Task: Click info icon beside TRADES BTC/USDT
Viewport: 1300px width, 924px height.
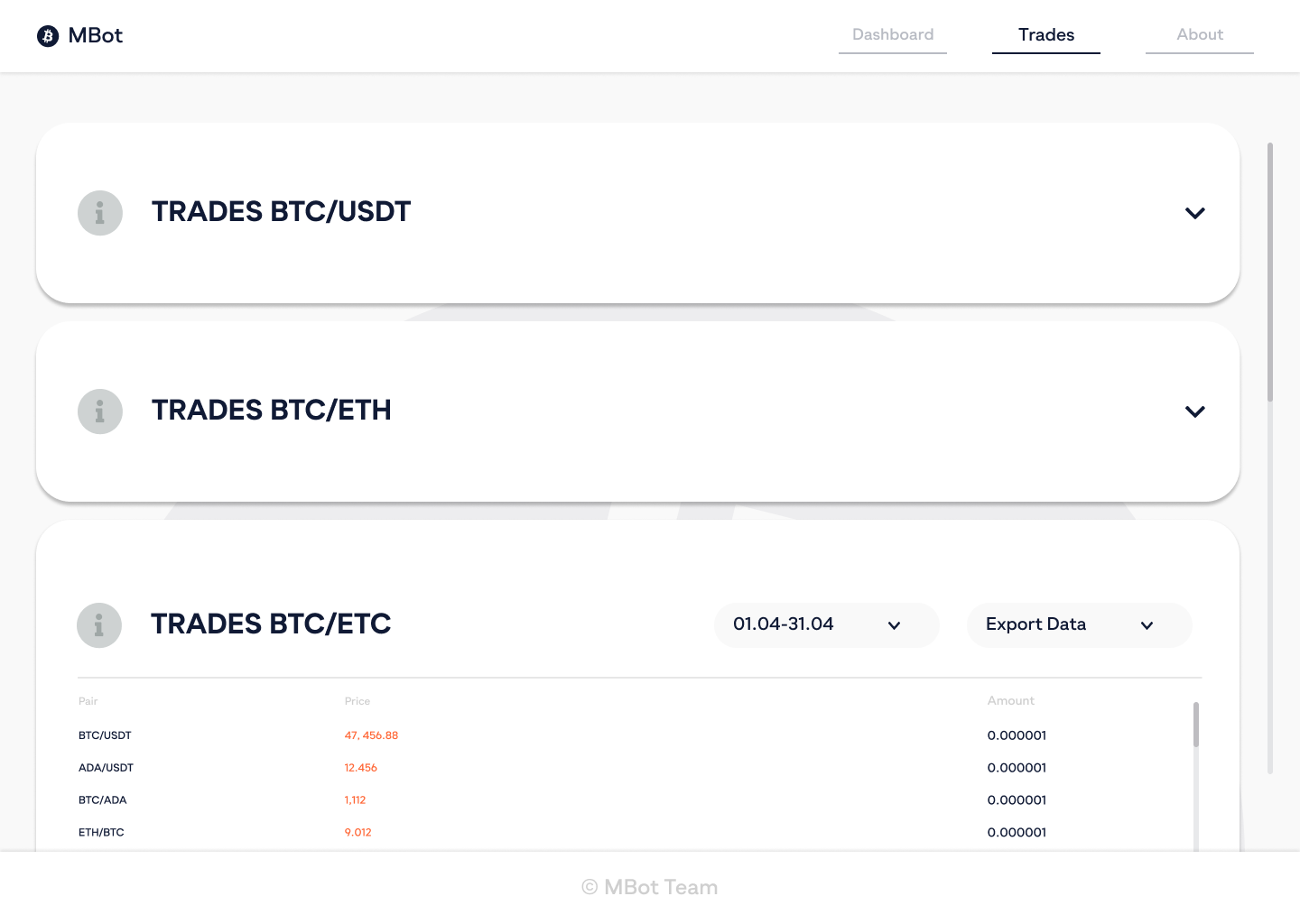Action: (100, 213)
